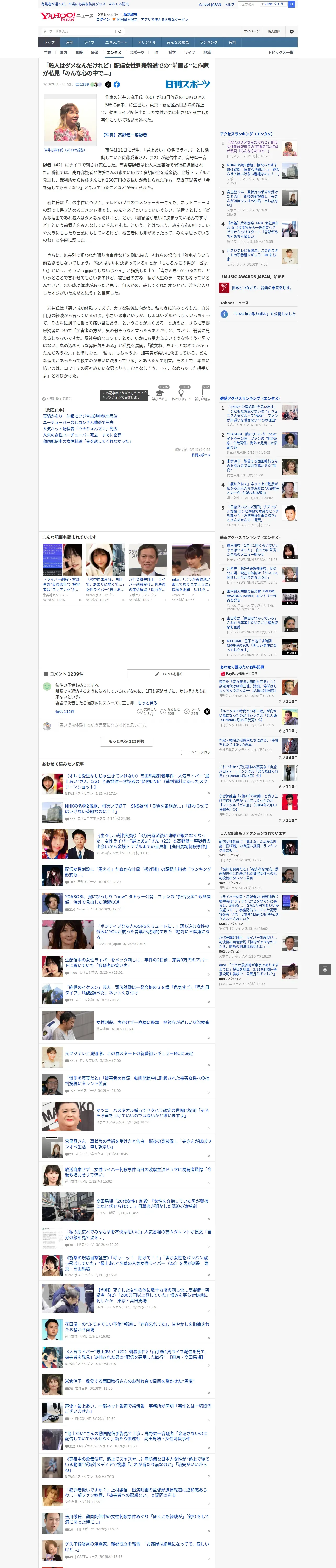
Task: Open magazine ranking item YOASOBI
Action: coord(253,441)
